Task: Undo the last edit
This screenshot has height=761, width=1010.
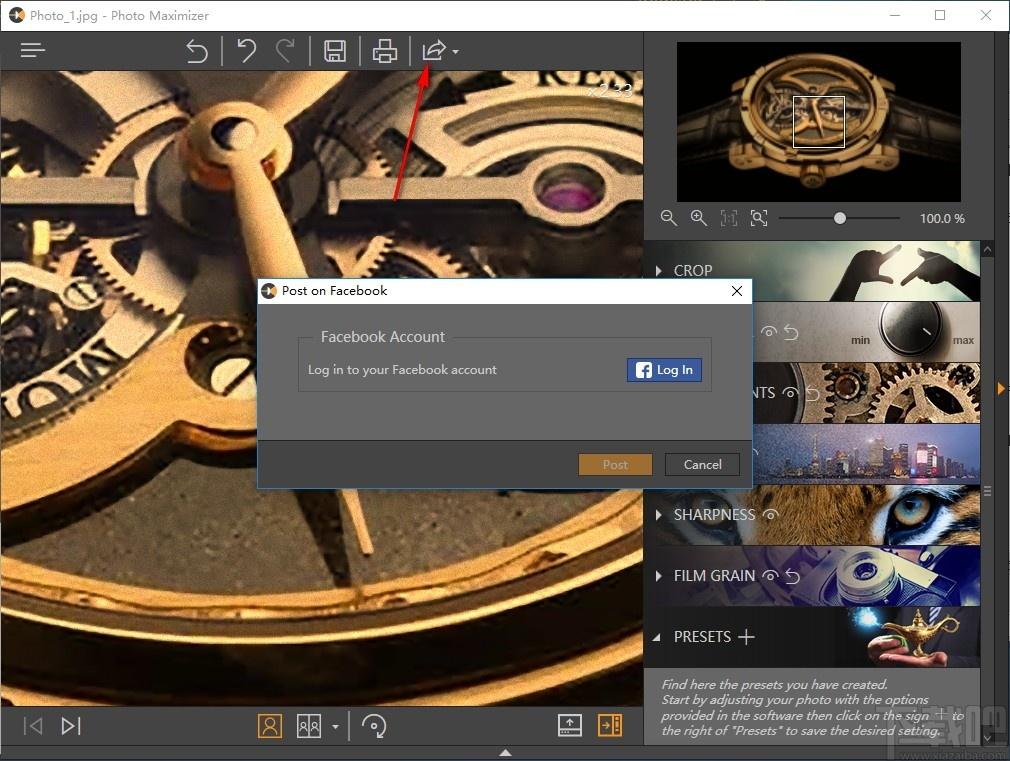Action: point(246,50)
